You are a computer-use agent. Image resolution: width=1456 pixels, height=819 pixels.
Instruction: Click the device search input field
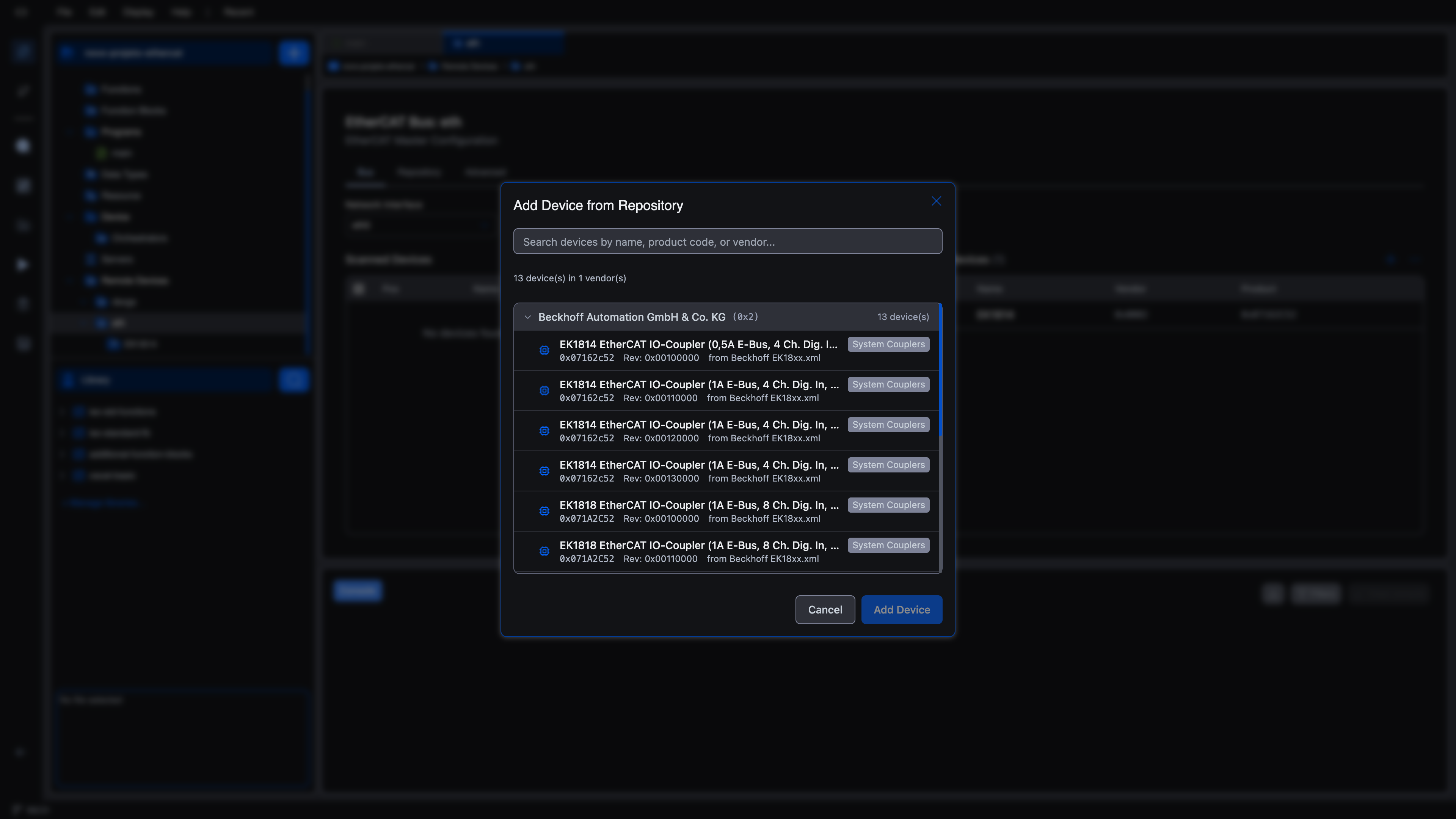click(x=728, y=242)
